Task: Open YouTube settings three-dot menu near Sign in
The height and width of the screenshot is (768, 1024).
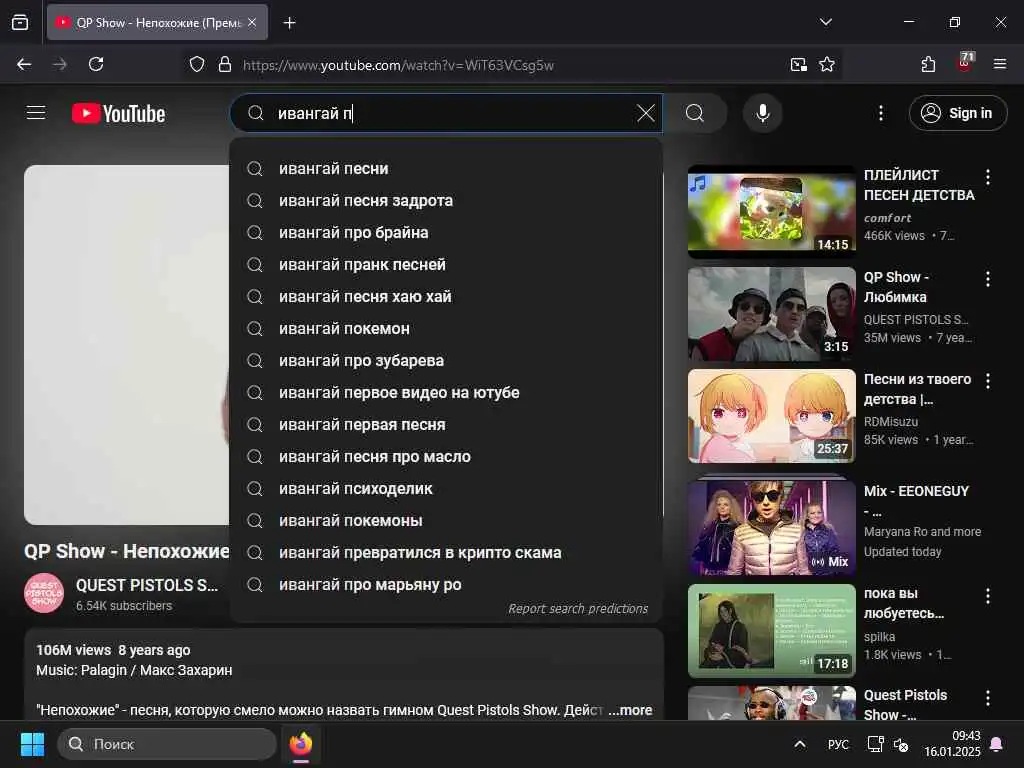Action: click(x=880, y=113)
